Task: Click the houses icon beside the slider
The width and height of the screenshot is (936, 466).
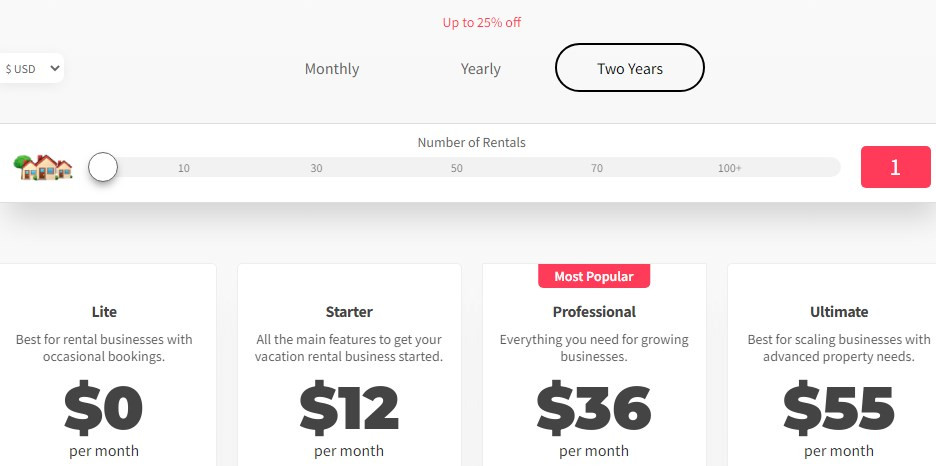Action: (44, 166)
